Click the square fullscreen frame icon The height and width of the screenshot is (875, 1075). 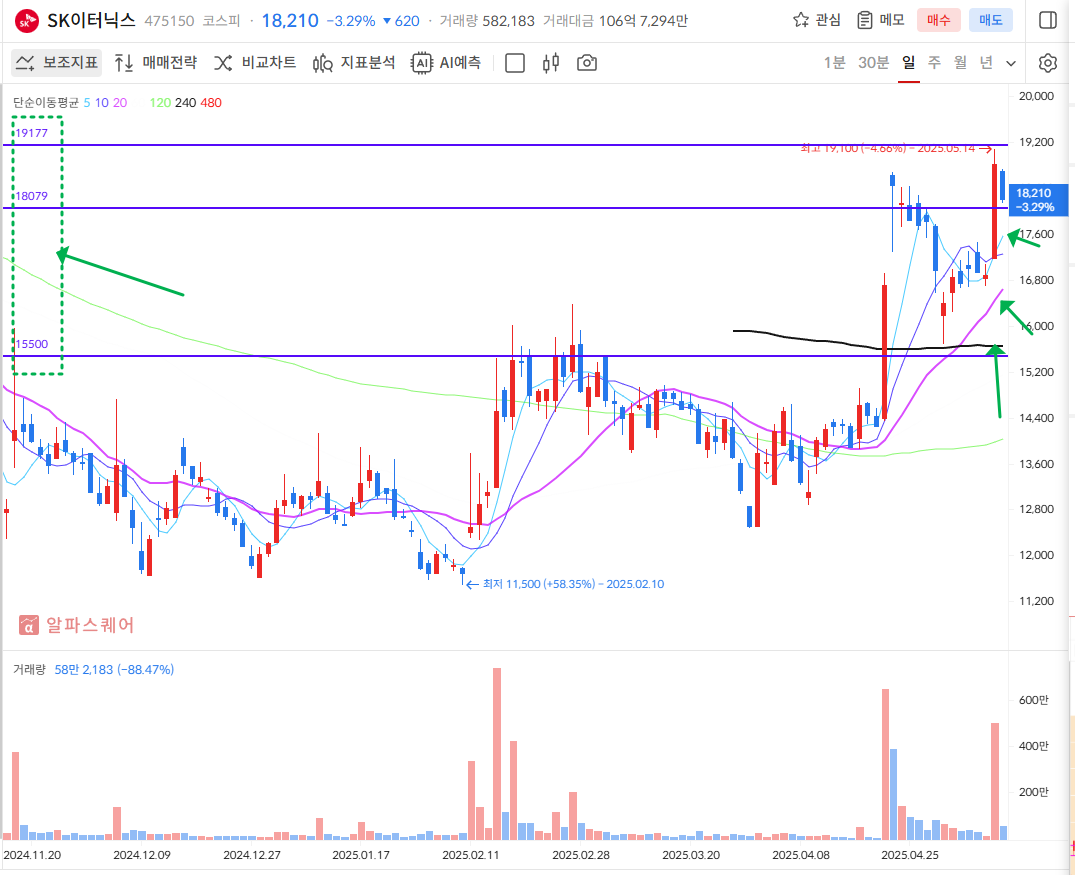515,63
